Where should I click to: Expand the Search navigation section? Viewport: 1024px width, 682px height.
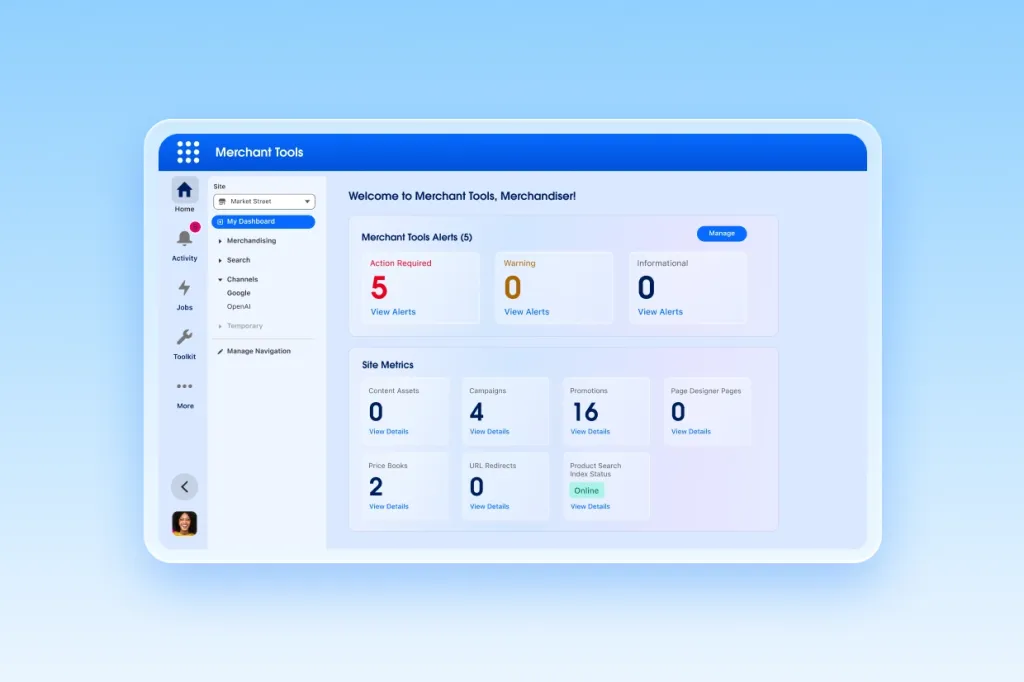click(220, 260)
